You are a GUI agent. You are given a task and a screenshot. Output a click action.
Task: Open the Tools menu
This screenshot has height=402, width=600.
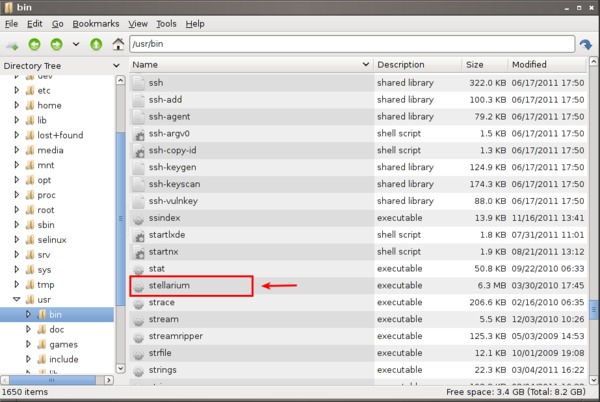166,24
